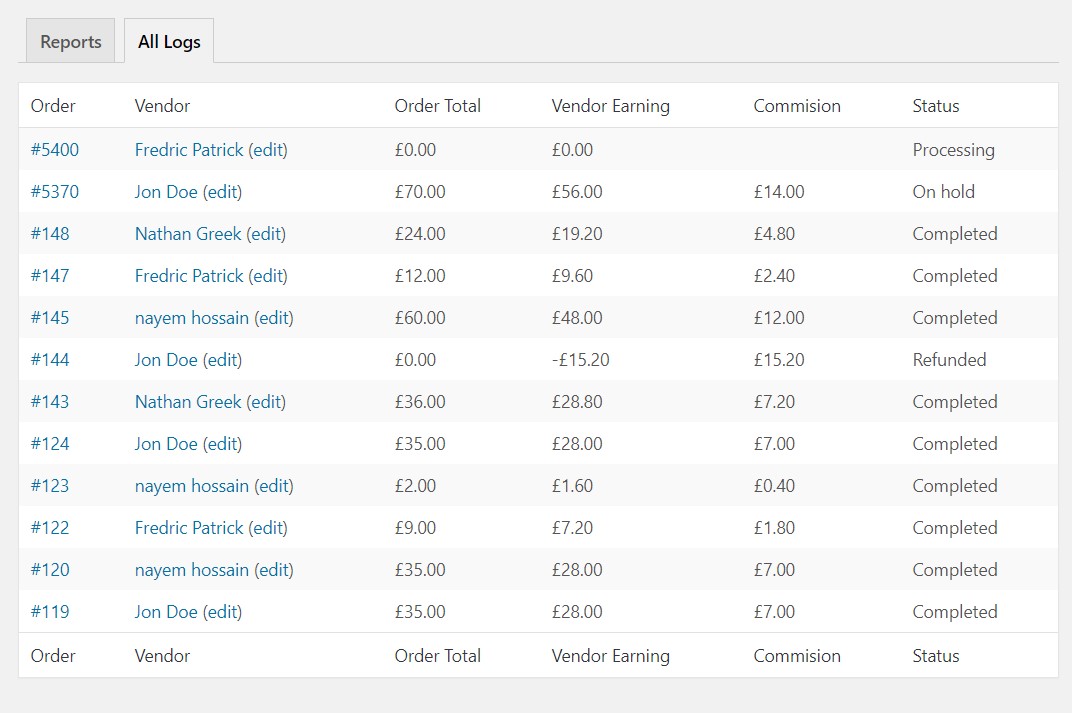
Task: Click edit for nayem hossain order #123
Action: coord(274,486)
